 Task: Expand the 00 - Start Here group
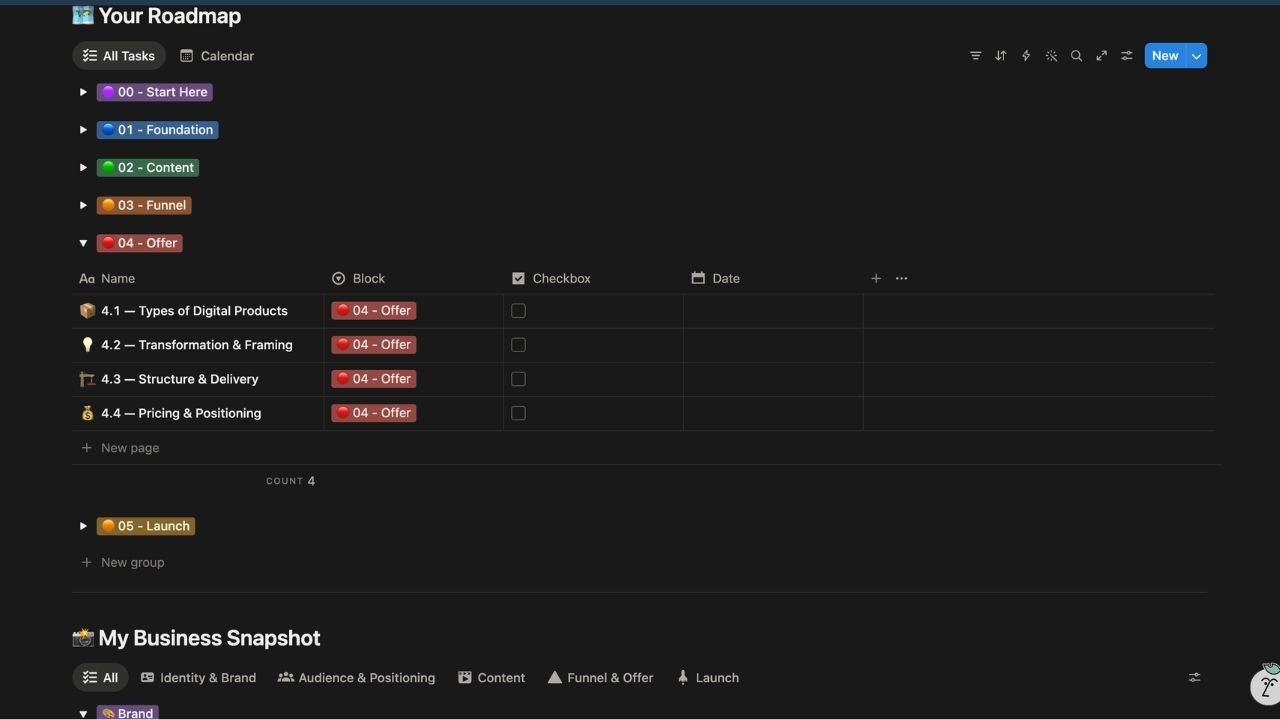coord(83,92)
